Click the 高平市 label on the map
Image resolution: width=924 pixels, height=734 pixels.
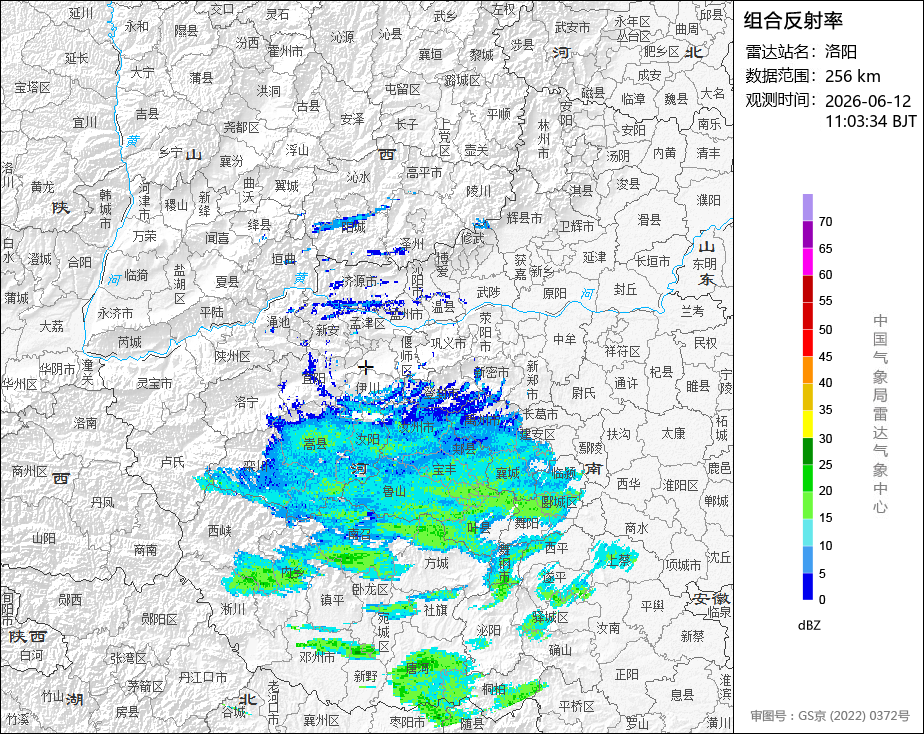424,173
